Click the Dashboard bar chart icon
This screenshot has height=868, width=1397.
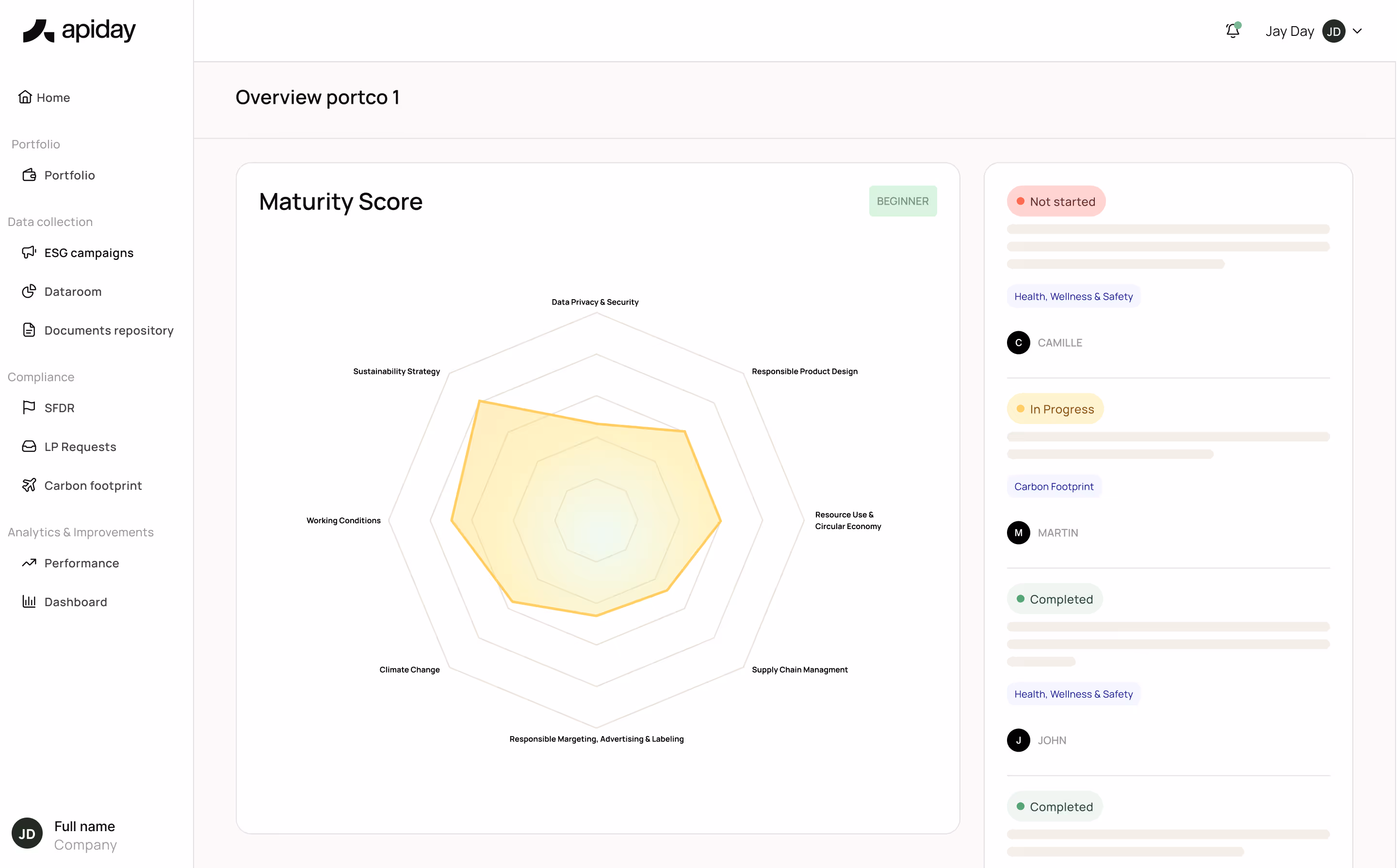(x=29, y=602)
